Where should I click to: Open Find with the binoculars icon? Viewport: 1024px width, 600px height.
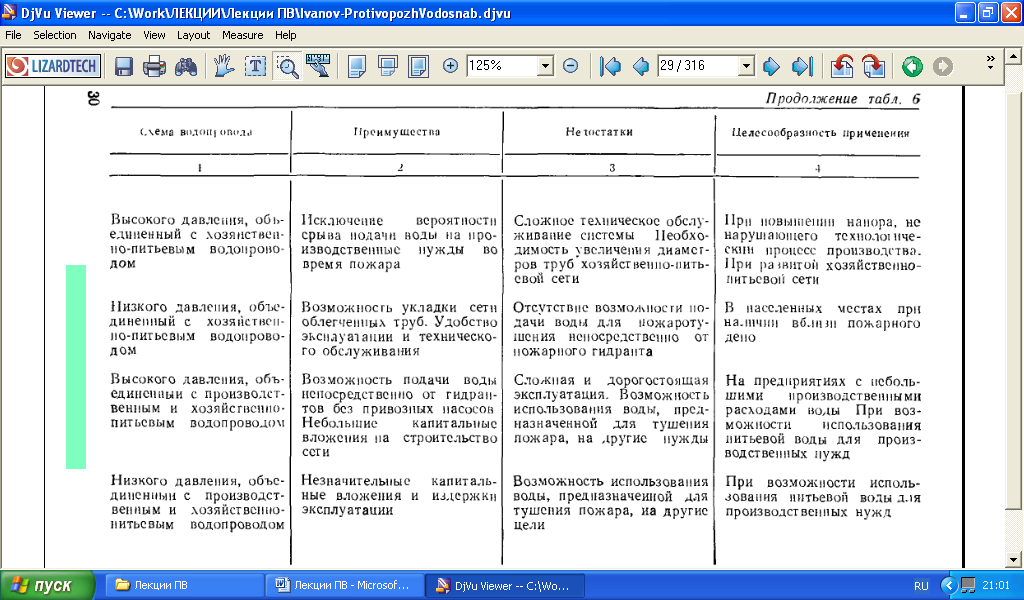(186, 66)
